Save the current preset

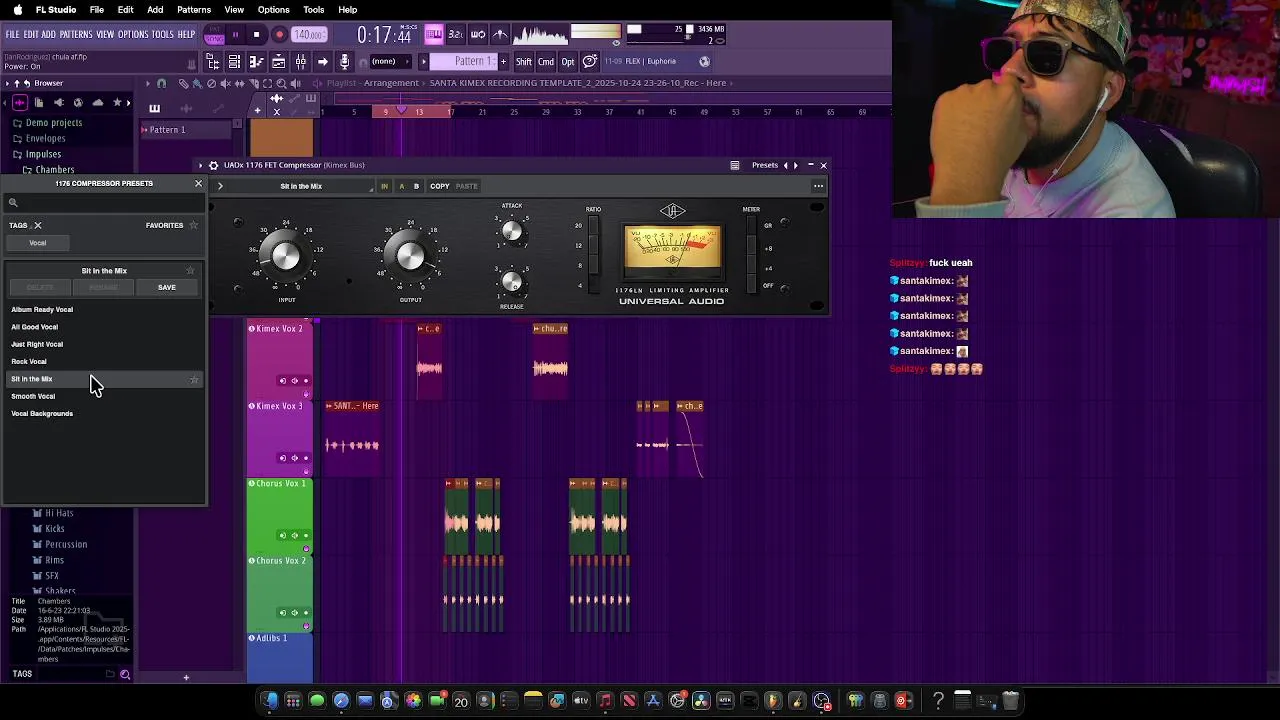tap(167, 288)
